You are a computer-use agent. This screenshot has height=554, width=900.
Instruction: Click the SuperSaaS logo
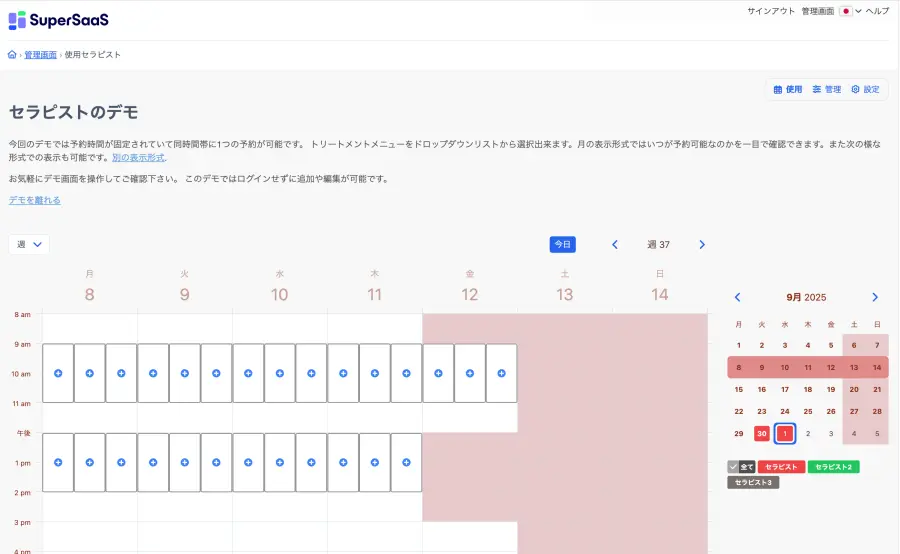tap(58, 20)
